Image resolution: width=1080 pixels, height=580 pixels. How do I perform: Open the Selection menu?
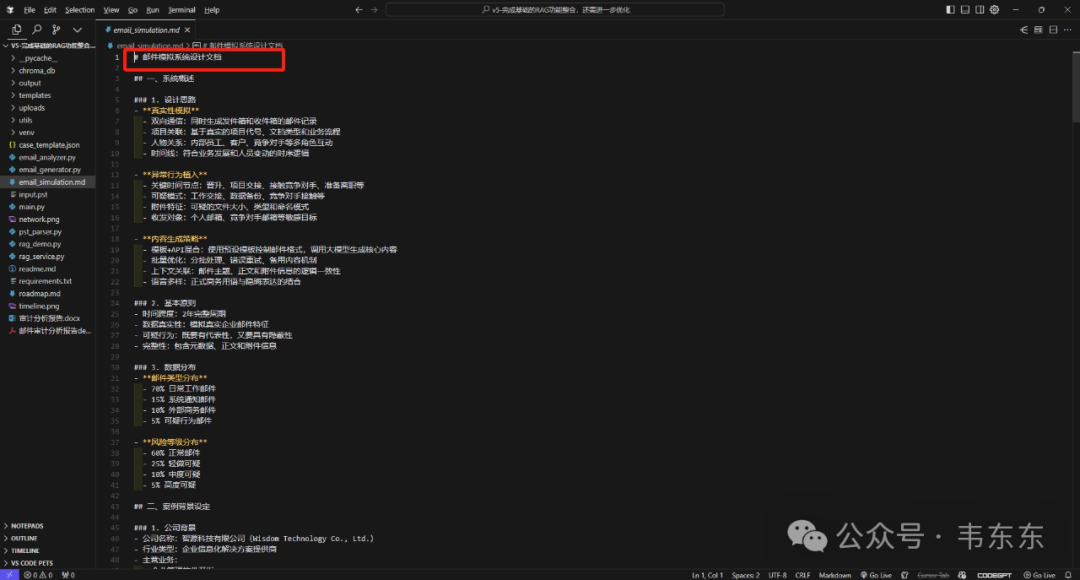(80, 10)
